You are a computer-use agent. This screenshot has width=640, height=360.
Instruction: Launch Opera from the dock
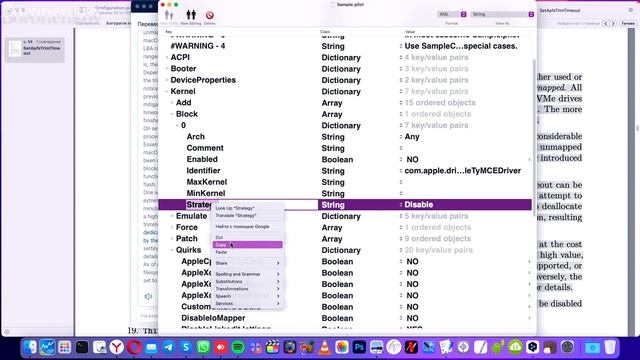134,347
